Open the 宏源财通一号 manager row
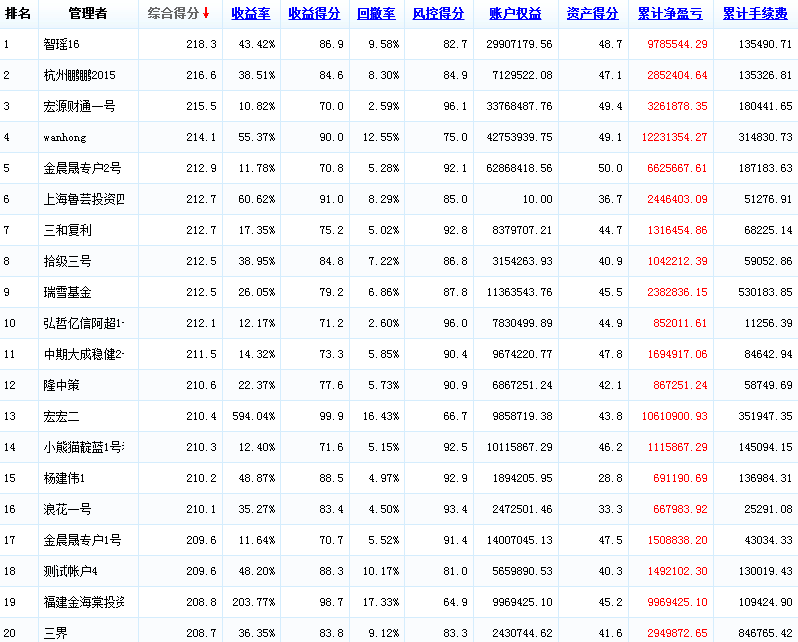The image size is (798, 642). 80,107
